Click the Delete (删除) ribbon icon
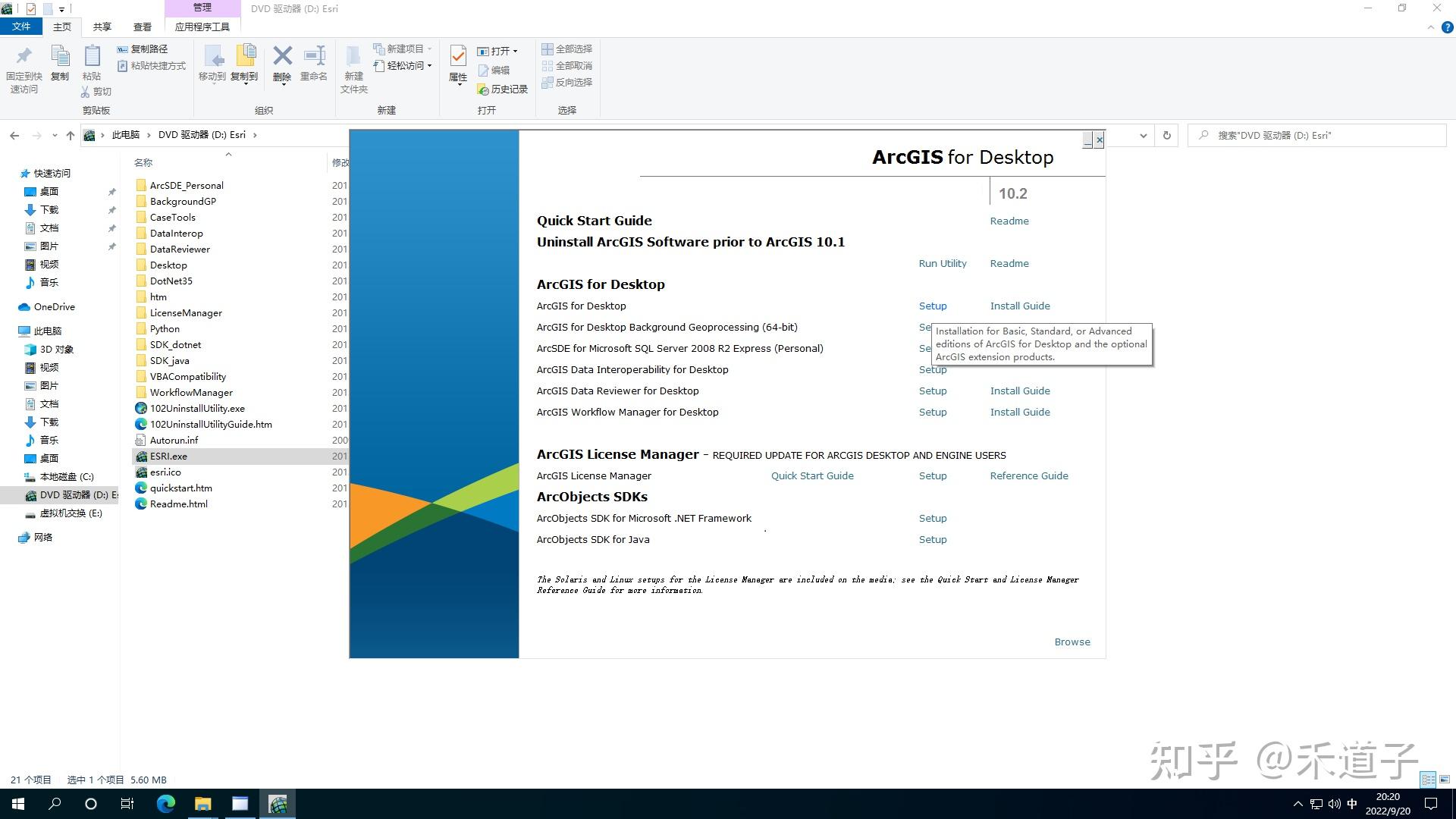 tap(282, 61)
